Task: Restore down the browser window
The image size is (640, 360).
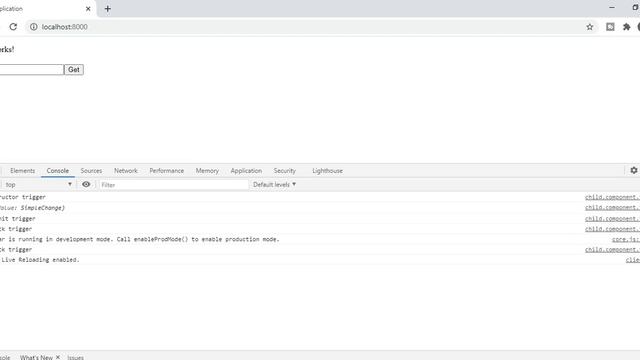Action: point(635,8)
